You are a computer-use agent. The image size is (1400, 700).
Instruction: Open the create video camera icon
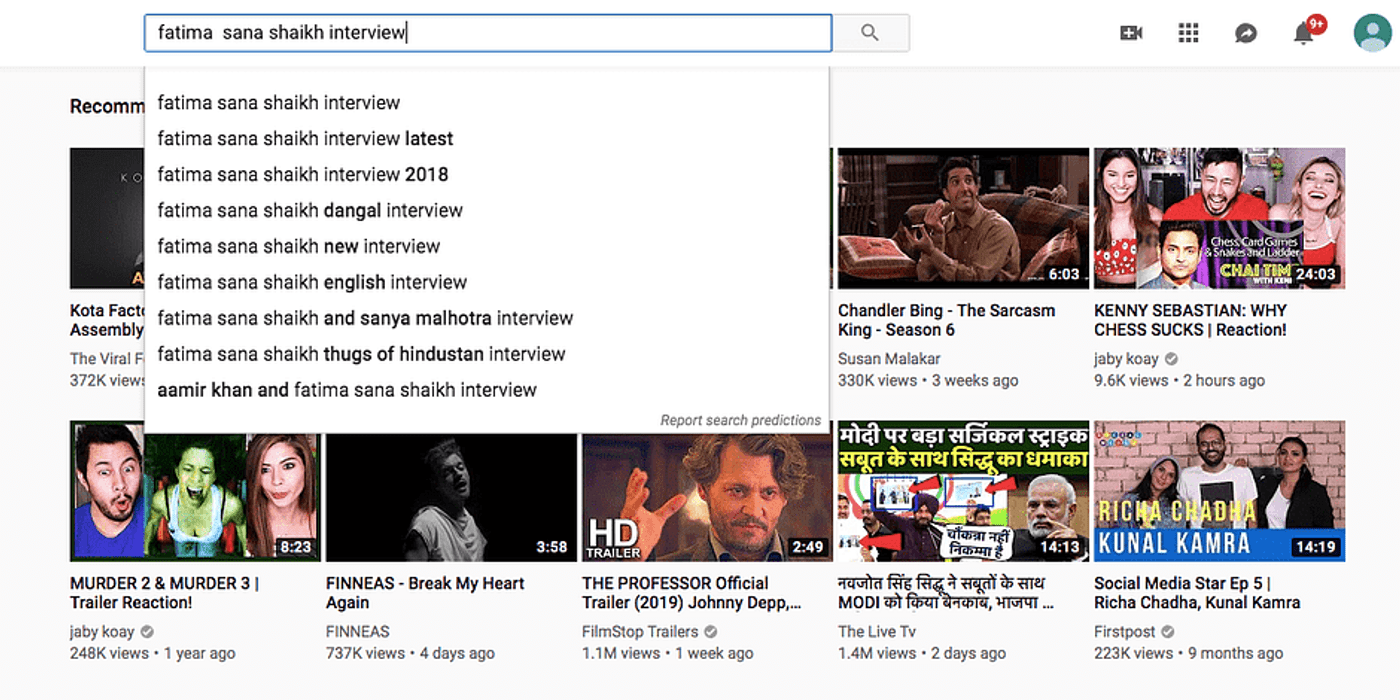point(1131,33)
